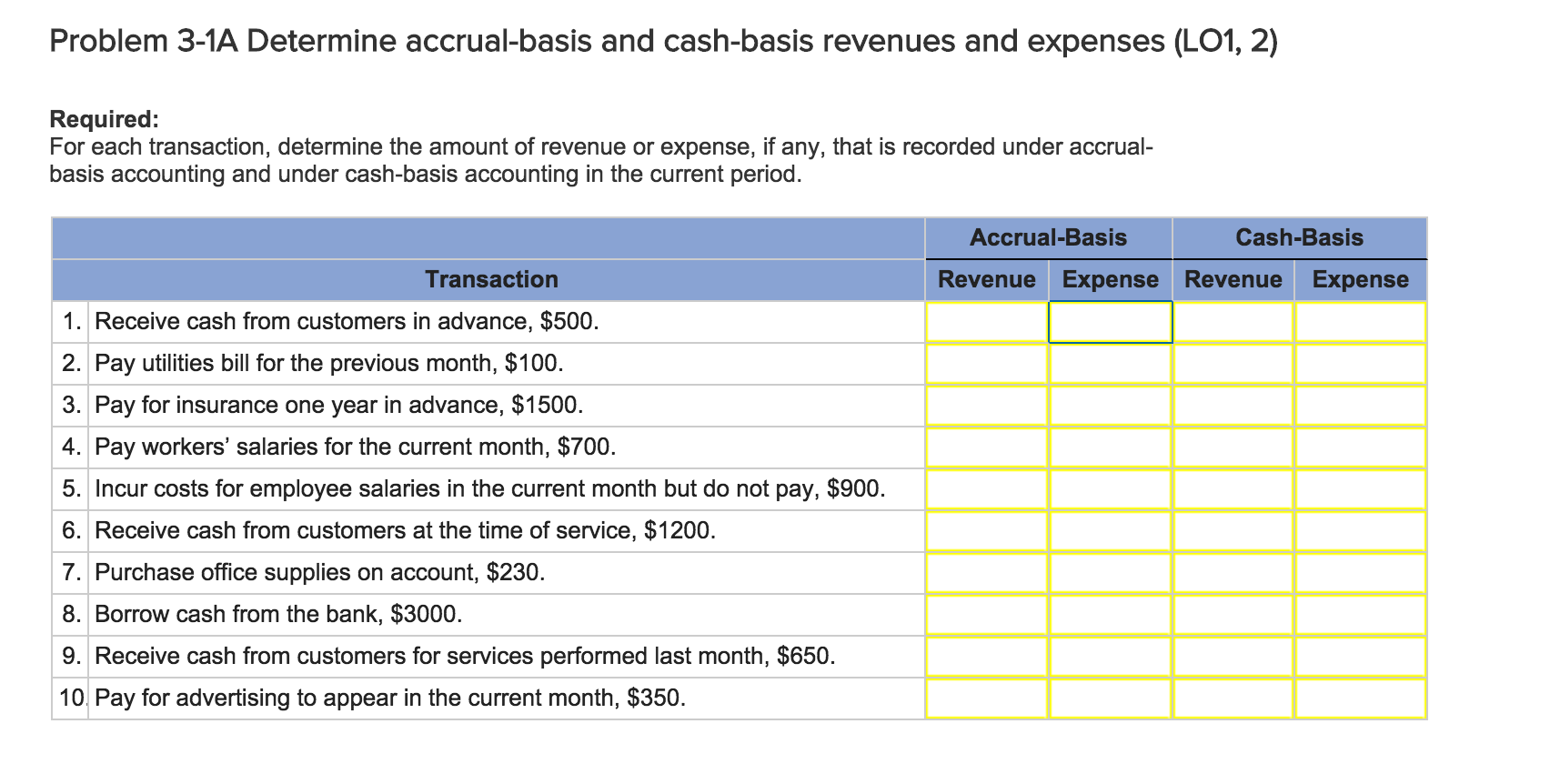This screenshot has width=1550, height=784.
Task: Select Accrual-Basis Expense cell for office supplies row
Action: point(1111,573)
